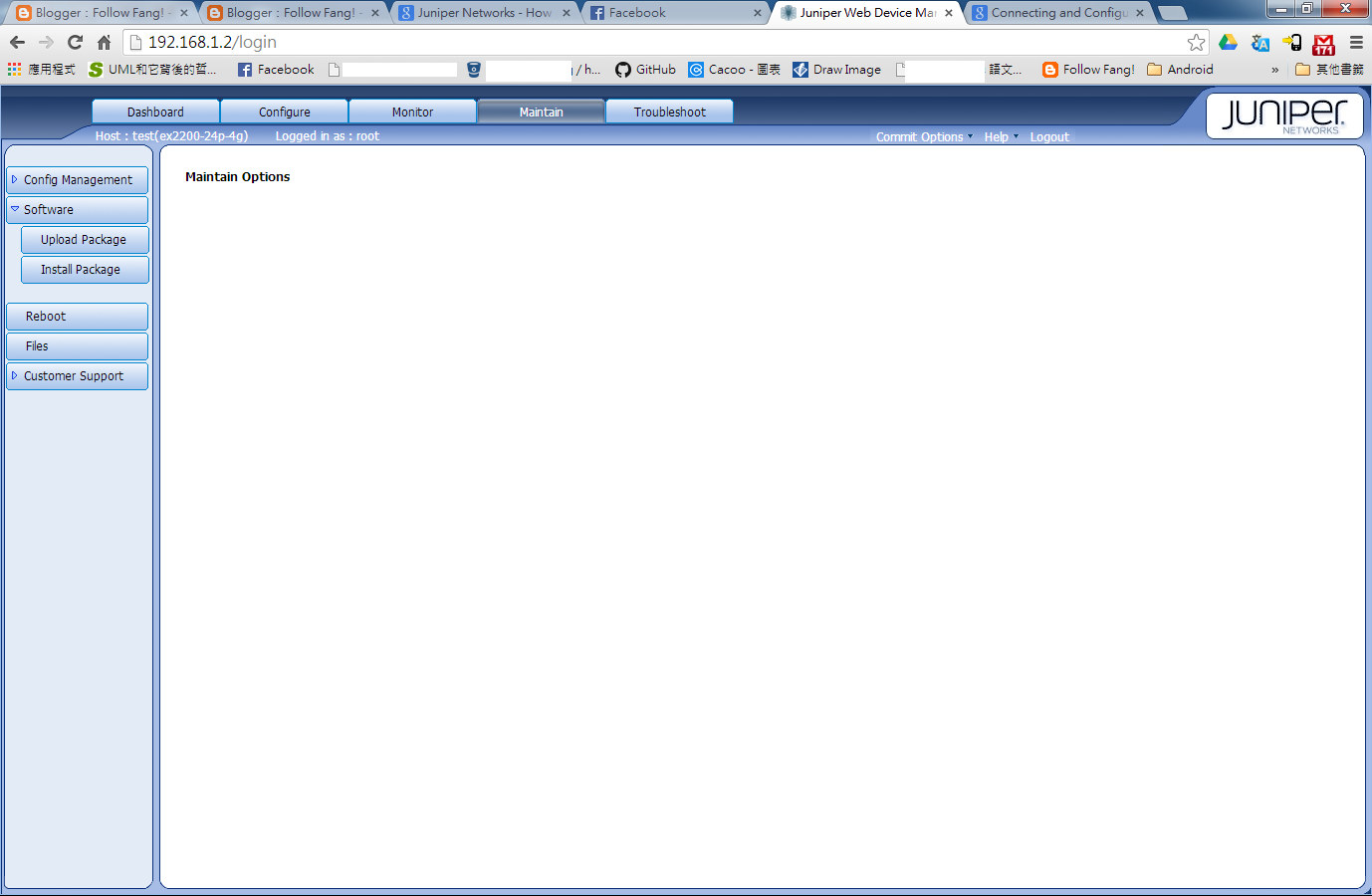Bookmark this page with star icon
This screenshot has width=1372, height=896.
tap(1196, 42)
